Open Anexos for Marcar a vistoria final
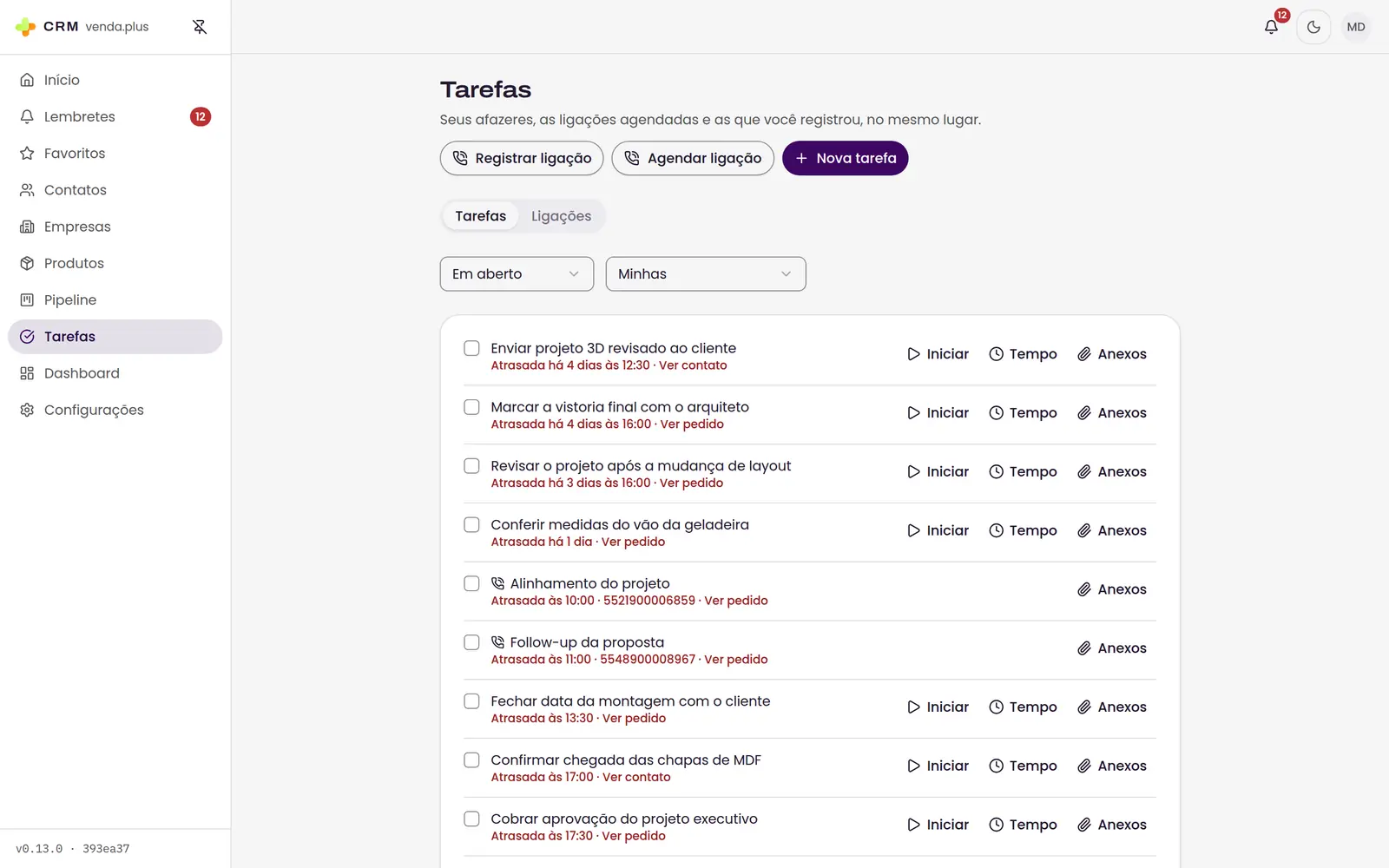This screenshot has width=1389, height=868. coord(1112,413)
